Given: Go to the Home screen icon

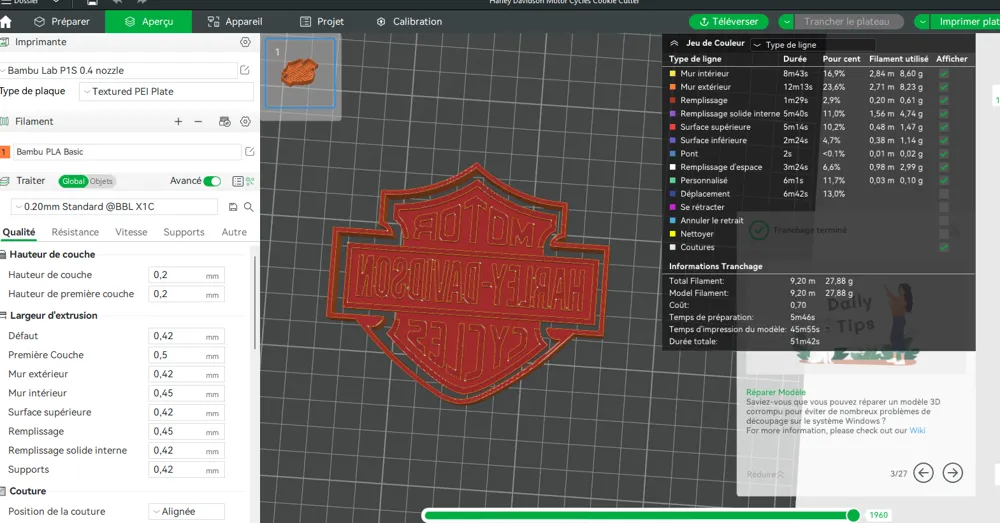Looking at the screenshot, I should pyautogui.click(x=6, y=22).
